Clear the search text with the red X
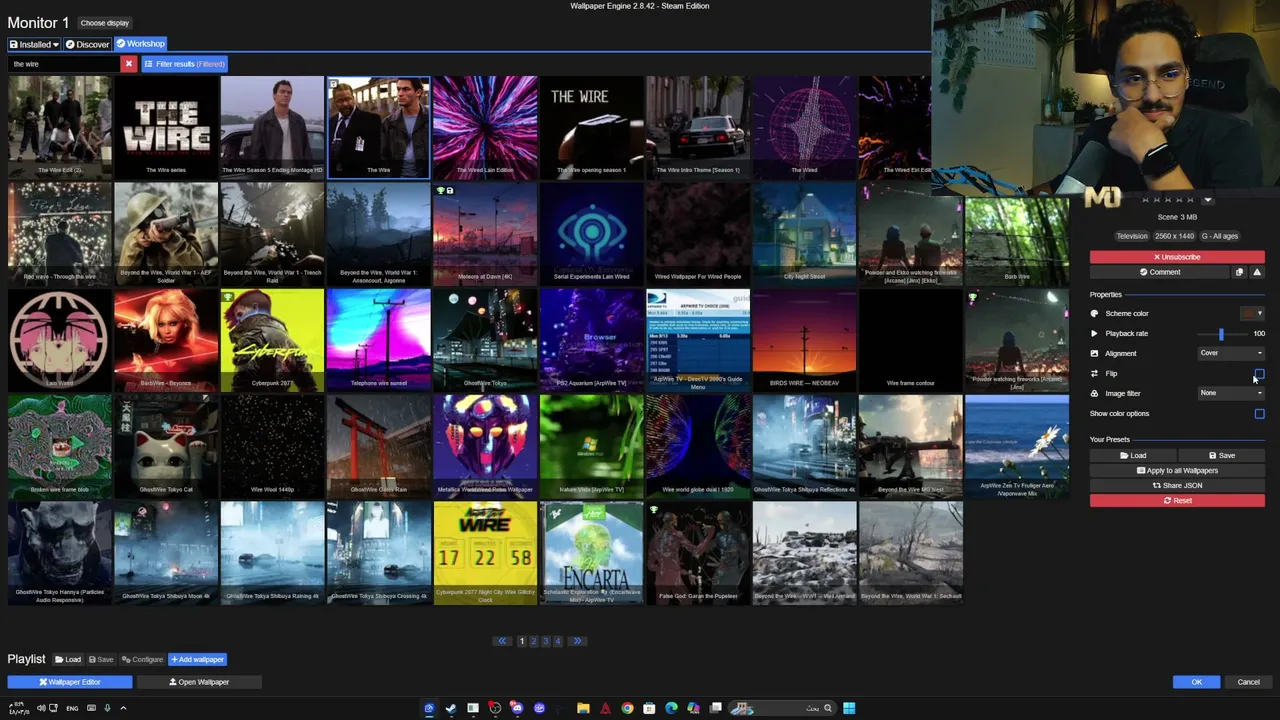Image resolution: width=1280 pixels, height=720 pixels. pyautogui.click(x=128, y=64)
